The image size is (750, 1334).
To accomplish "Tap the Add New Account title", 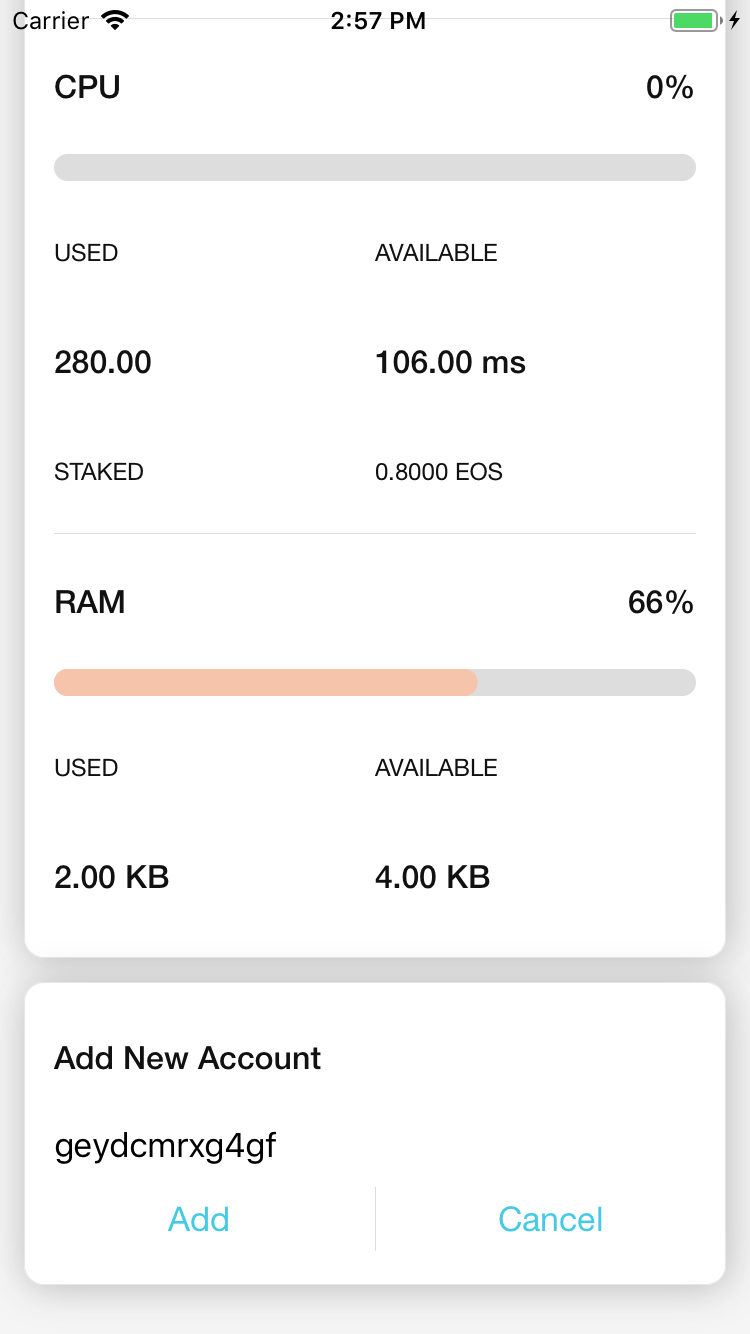I will click(187, 1058).
